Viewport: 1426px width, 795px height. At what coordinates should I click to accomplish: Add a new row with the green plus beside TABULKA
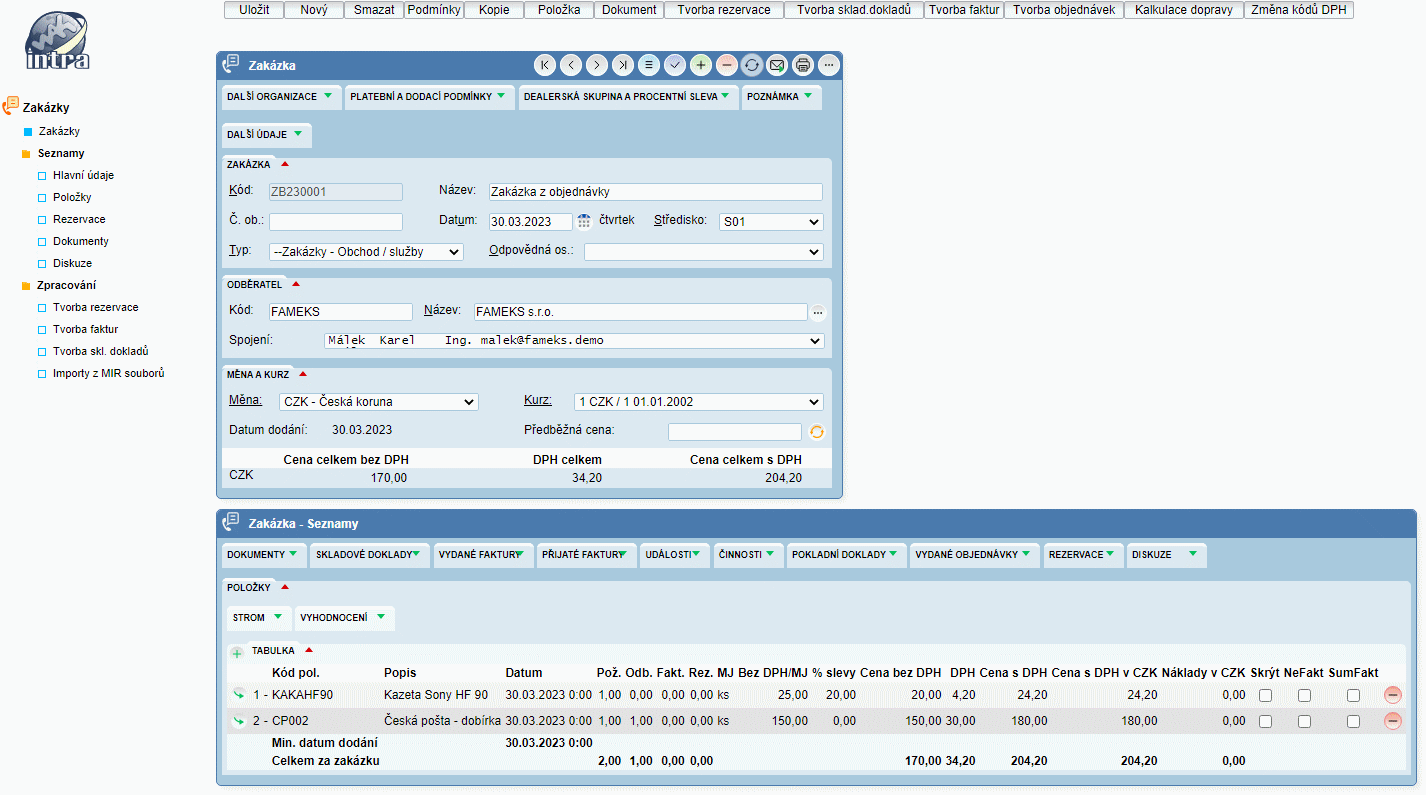(x=237, y=653)
